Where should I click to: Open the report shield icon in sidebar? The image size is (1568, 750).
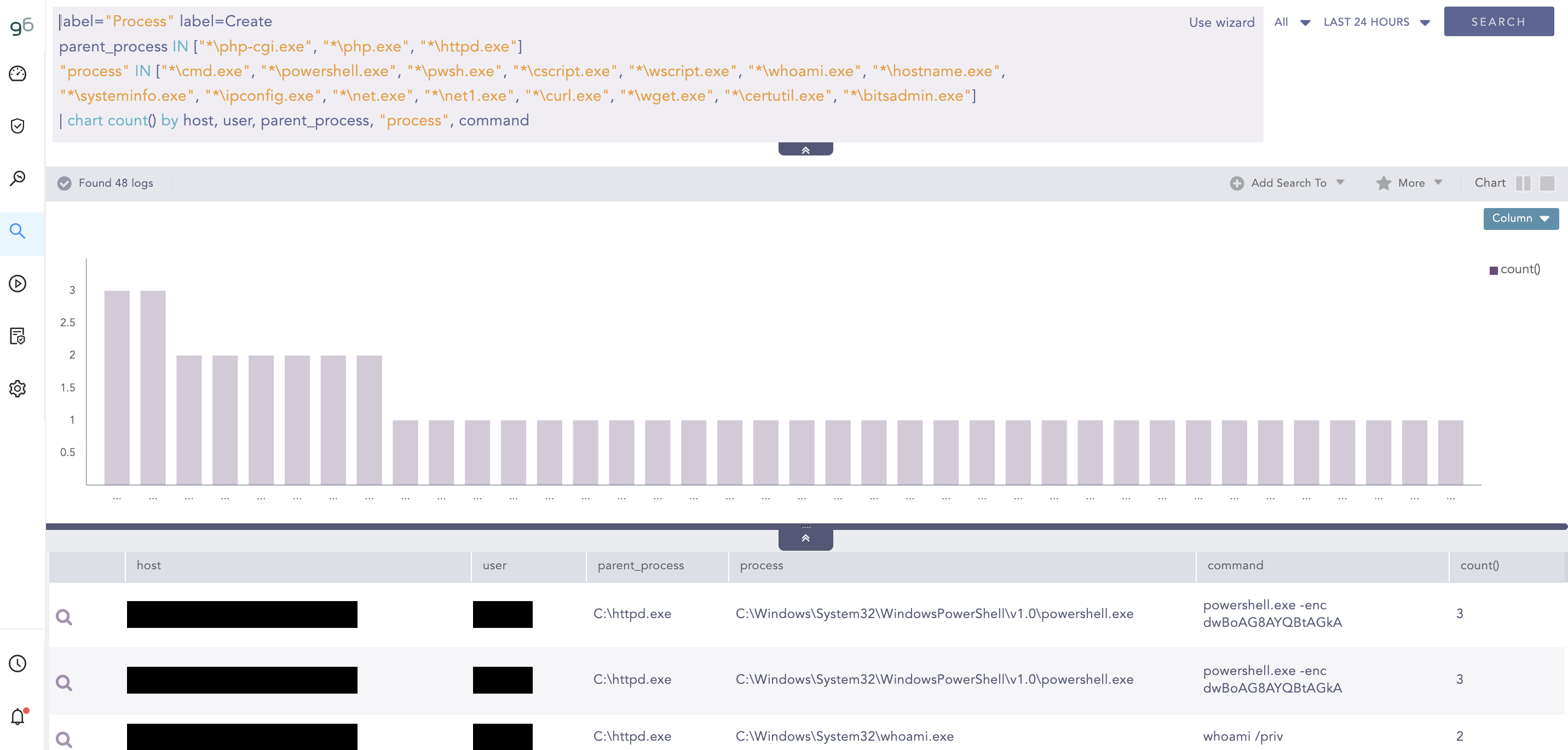[x=18, y=336]
